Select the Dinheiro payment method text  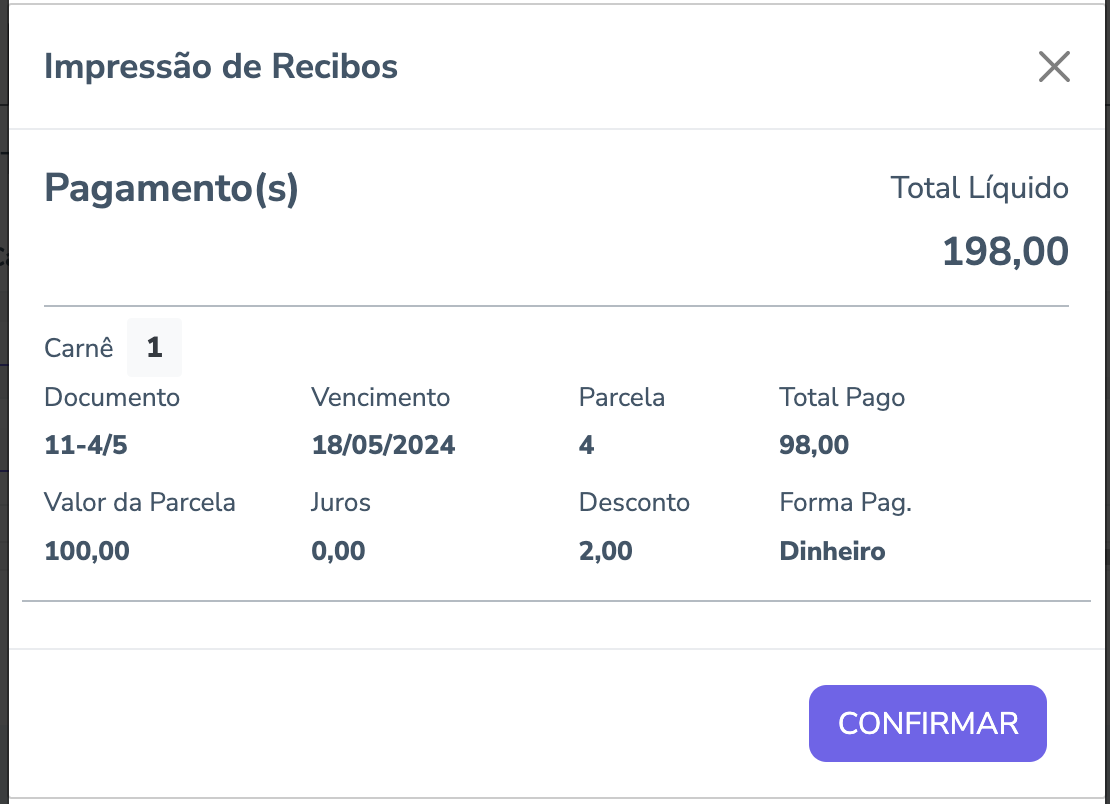tap(832, 551)
